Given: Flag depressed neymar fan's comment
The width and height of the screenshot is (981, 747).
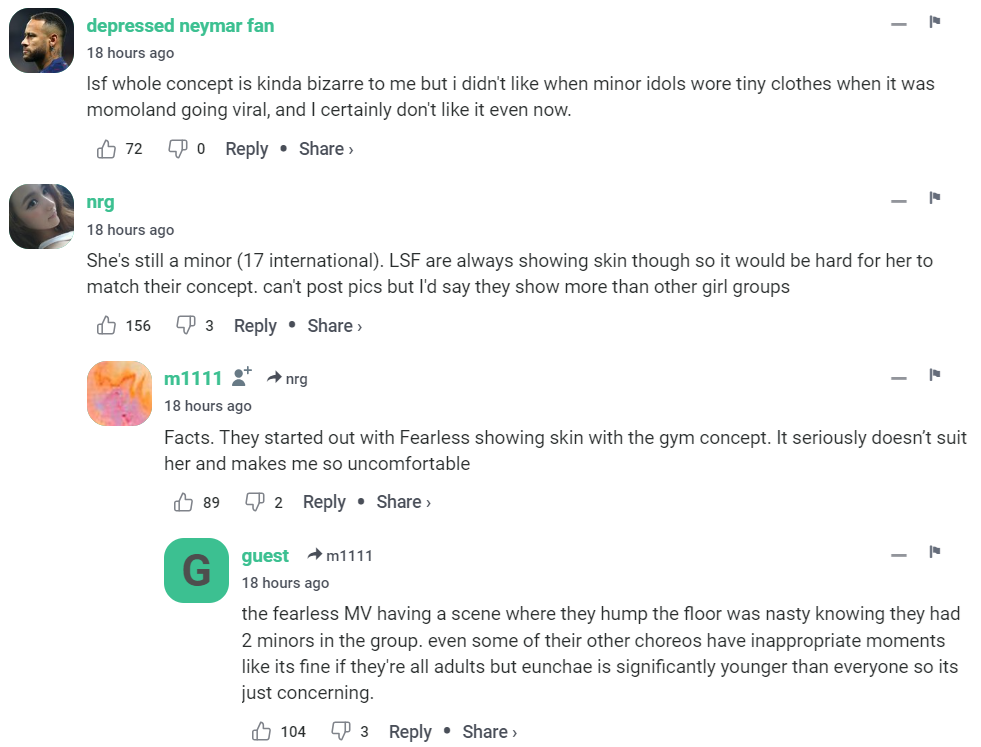Looking at the screenshot, I should [x=935, y=22].
